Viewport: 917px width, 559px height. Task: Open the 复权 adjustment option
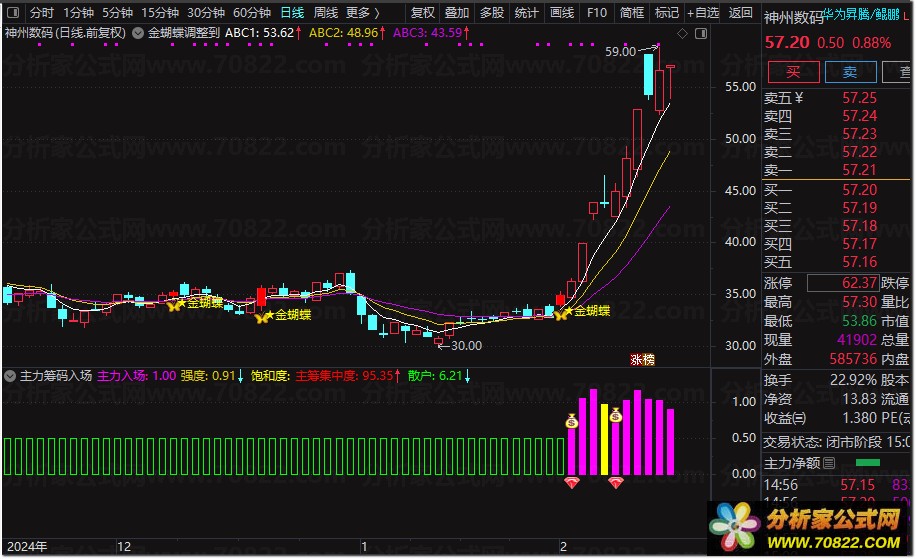[x=422, y=12]
